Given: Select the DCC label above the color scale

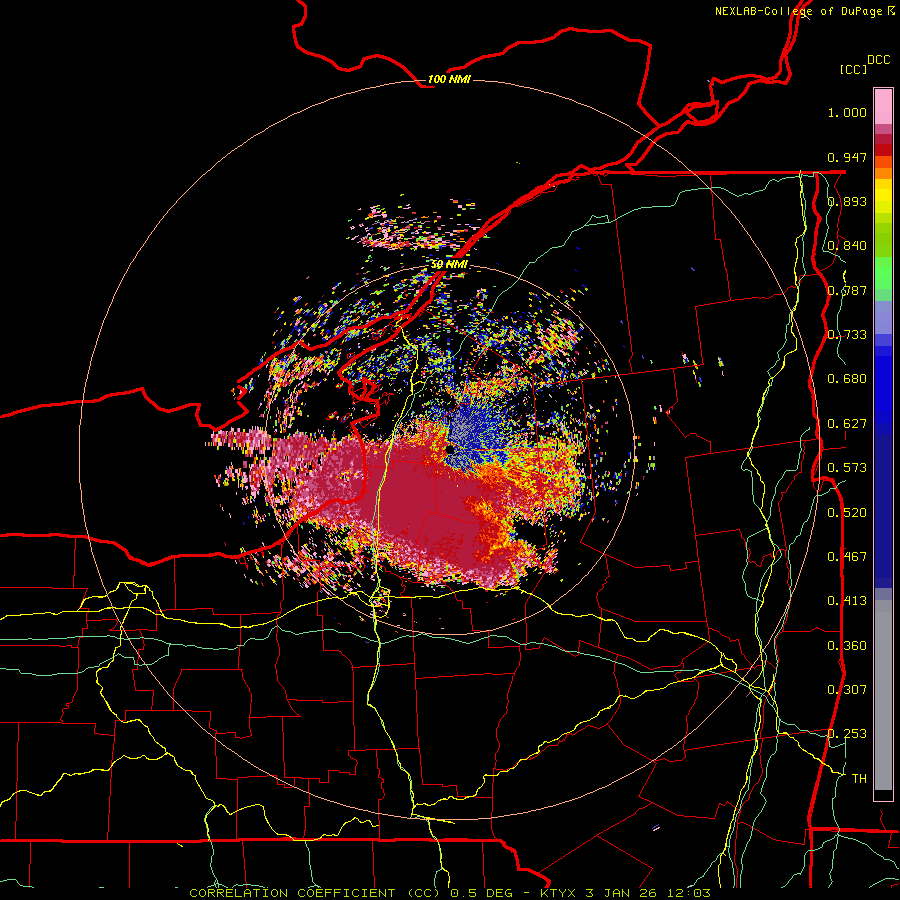Looking at the screenshot, I should click(878, 60).
